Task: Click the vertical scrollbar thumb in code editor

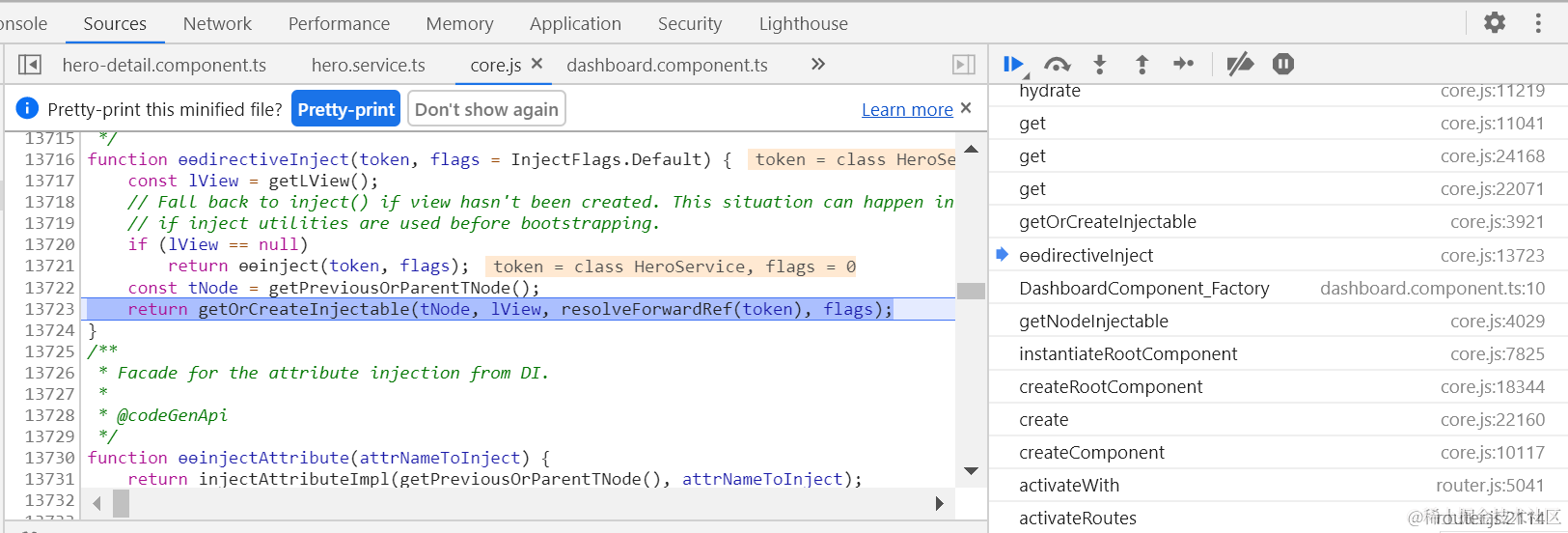Action: [x=972, y=291]
